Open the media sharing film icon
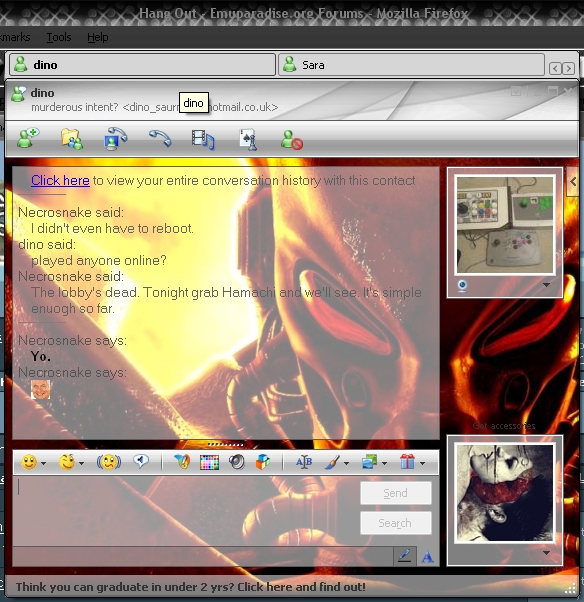This screenshot has height=602, width=584. coord(203,139)
